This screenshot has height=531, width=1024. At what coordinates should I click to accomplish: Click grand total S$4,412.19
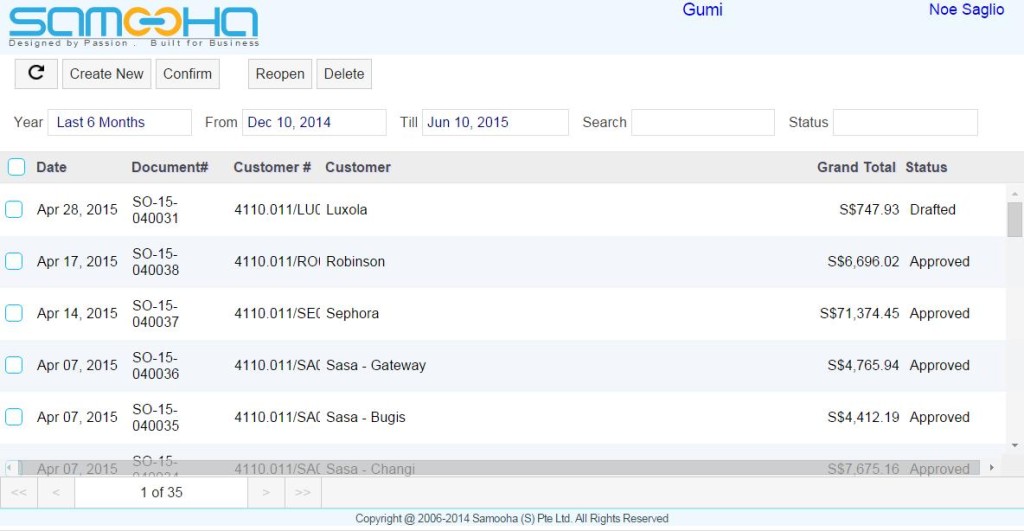863,417
